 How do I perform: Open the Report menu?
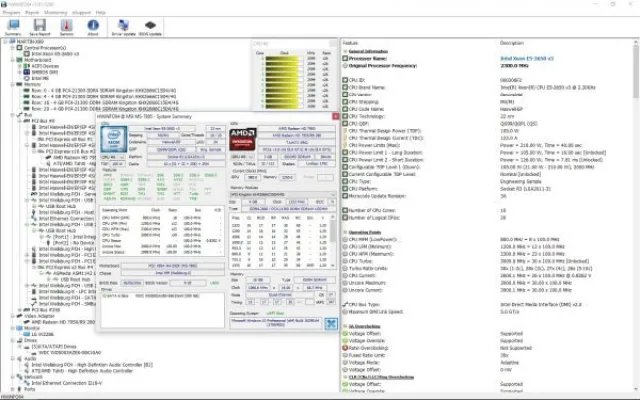(32, 13)
